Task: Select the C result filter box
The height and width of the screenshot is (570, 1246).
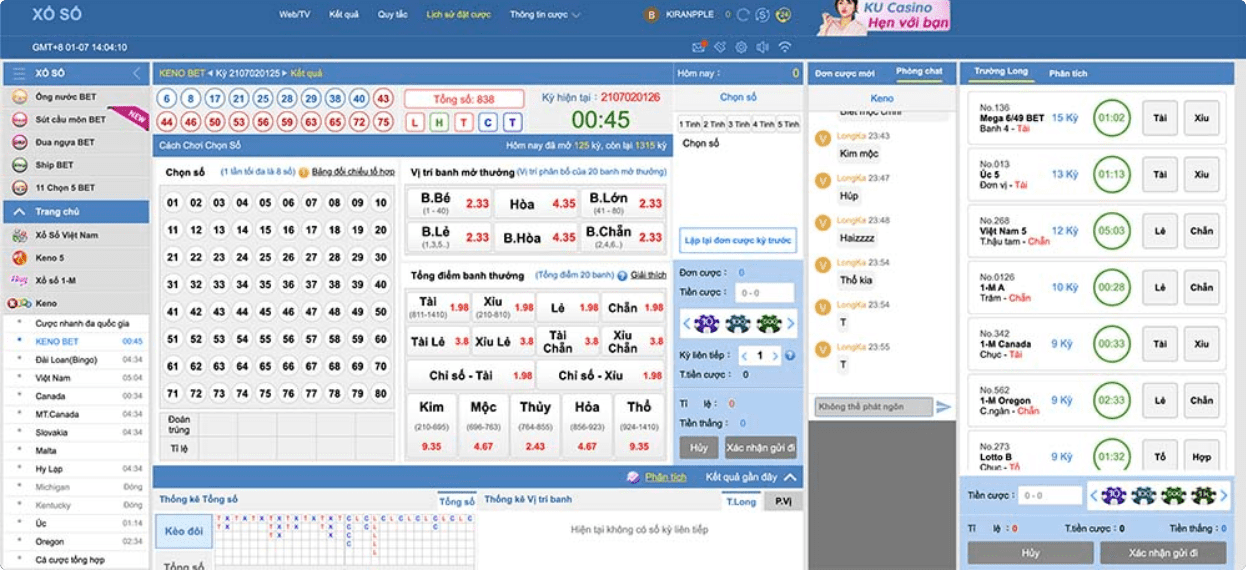Action: 488,122
